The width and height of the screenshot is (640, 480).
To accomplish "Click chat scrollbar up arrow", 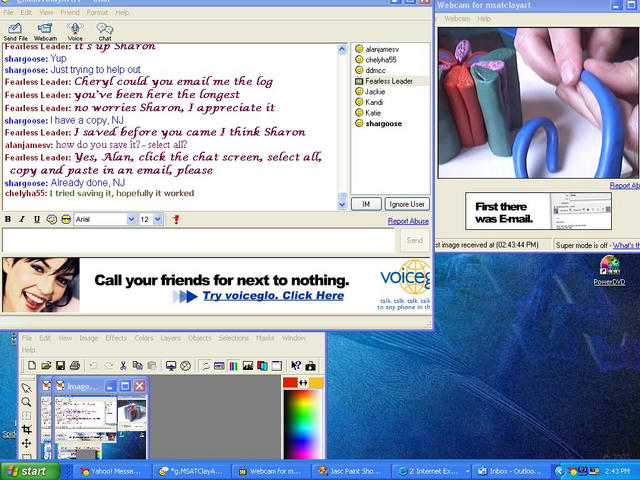I will click(x=342, y=49).
